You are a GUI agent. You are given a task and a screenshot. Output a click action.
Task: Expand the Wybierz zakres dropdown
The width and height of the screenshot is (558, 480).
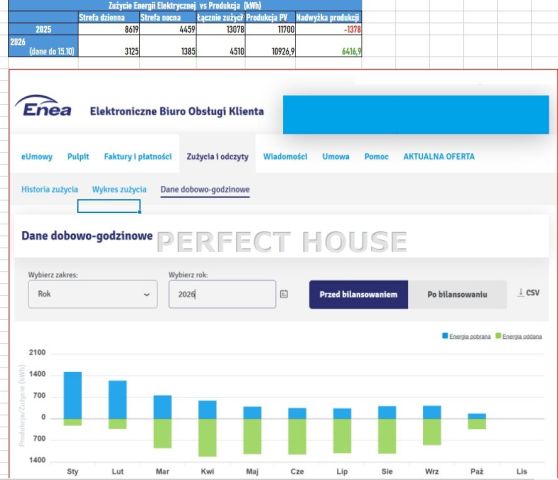coord(93,294)
